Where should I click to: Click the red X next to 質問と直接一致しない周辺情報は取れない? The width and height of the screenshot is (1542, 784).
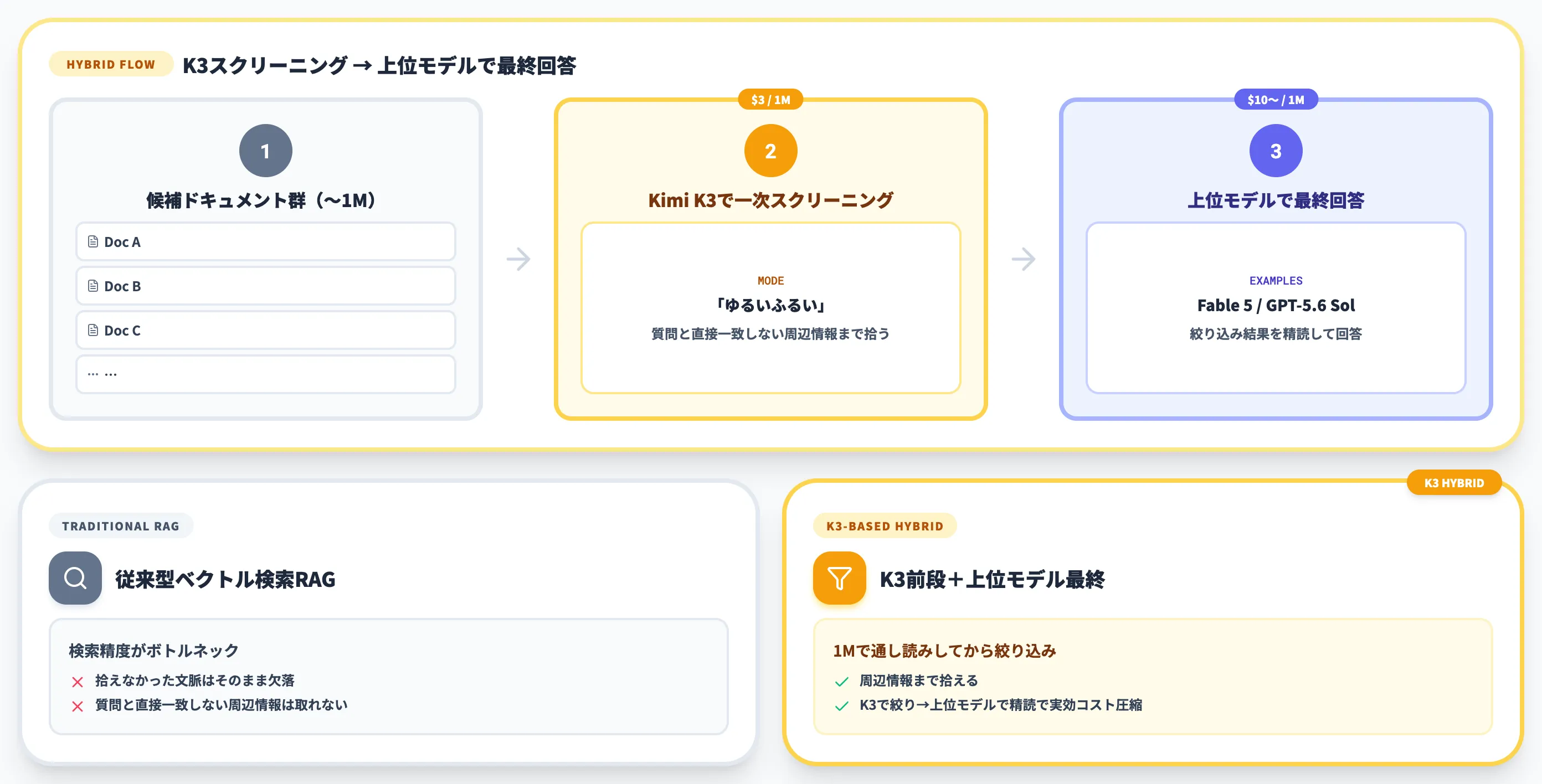[77, 706]
